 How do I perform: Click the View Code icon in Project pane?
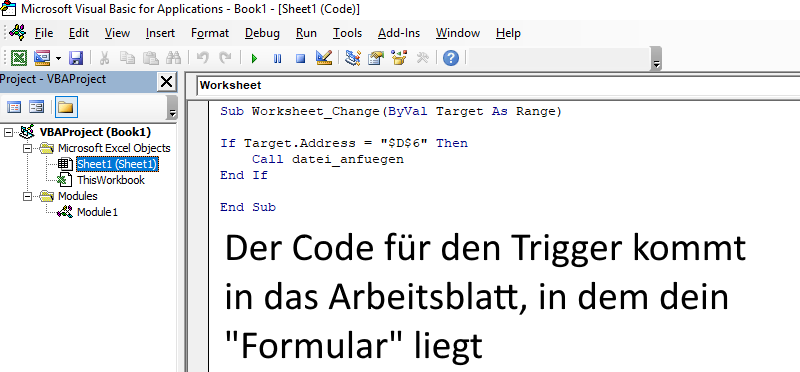(14, 107)
